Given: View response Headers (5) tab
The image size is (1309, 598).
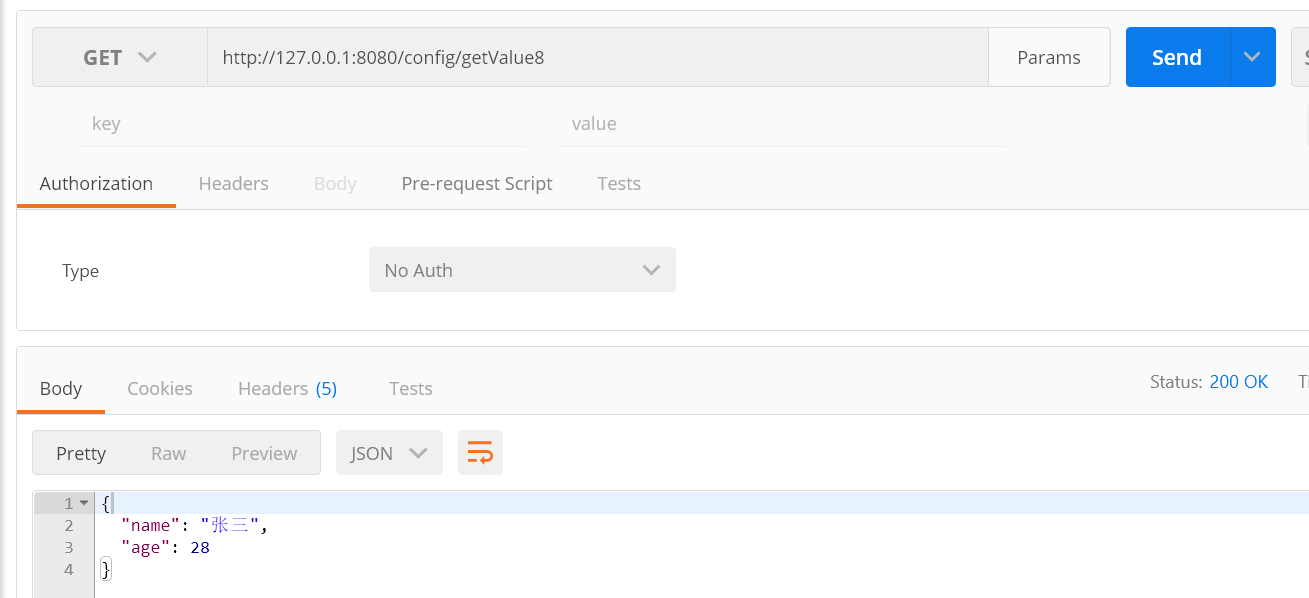Looking at the screenshot, I should [287, 388].
